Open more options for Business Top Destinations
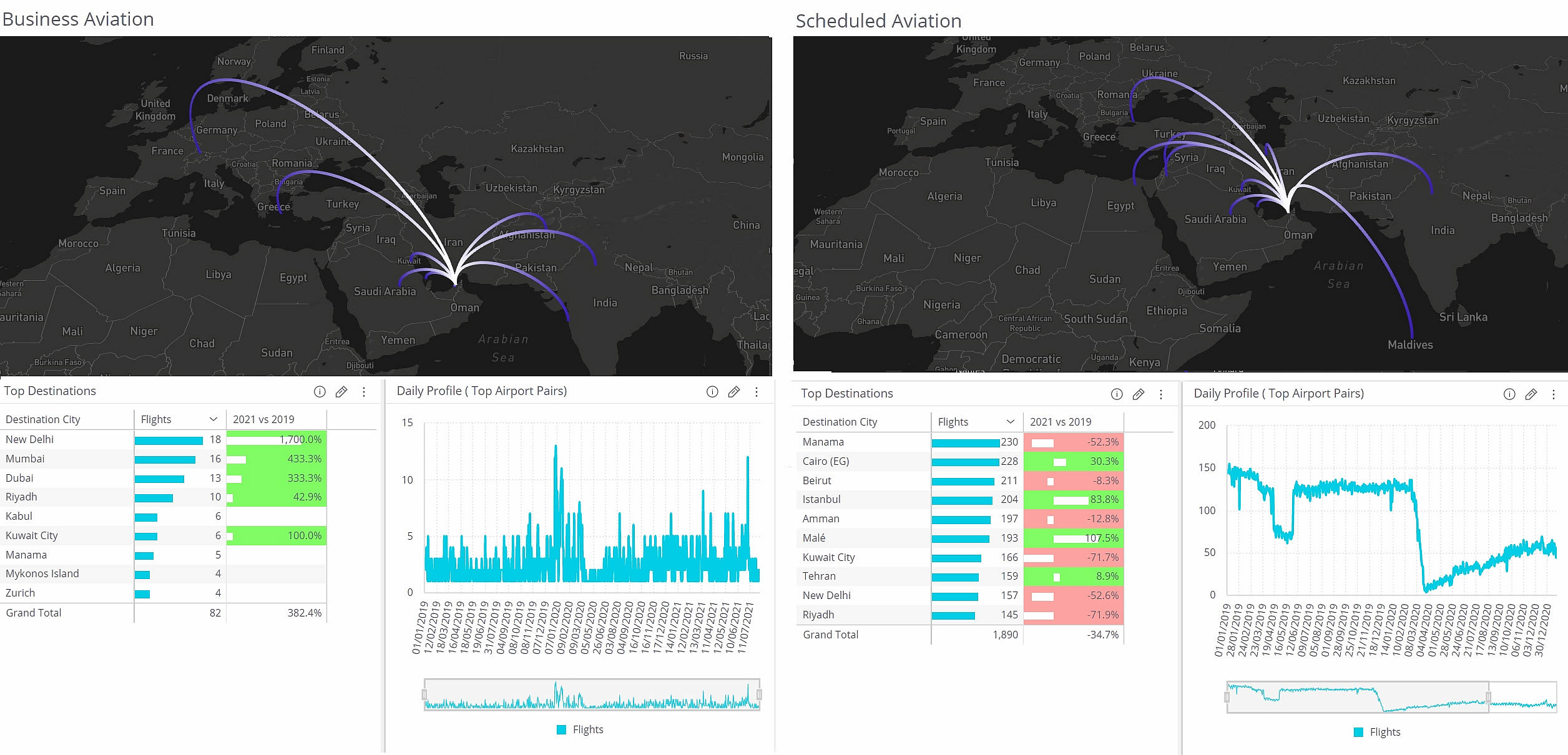Viewport: 1568px width, 755px height. pyautogui.click(x=364, y=392)
